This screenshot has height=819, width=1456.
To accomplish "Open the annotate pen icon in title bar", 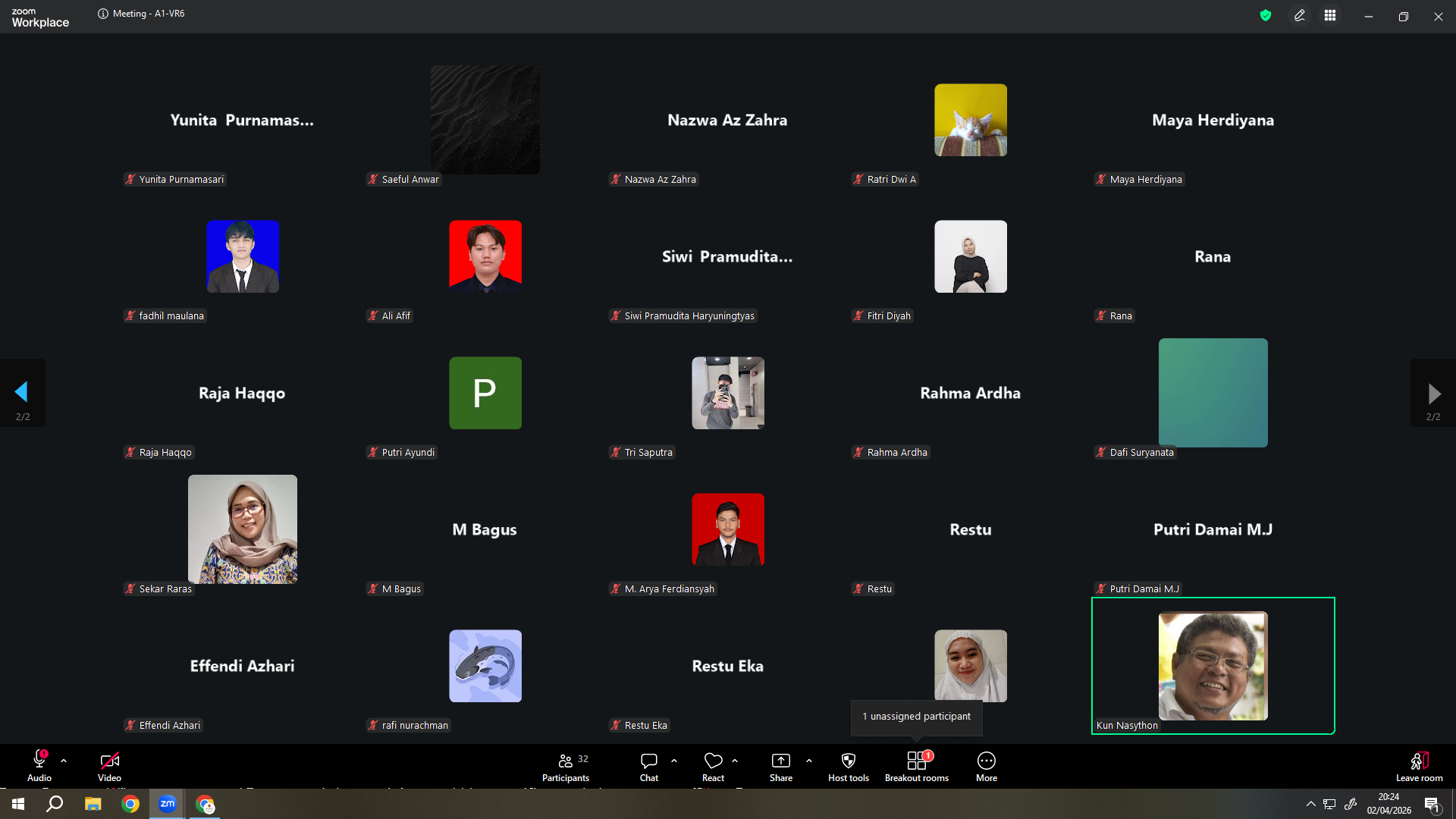I will coord(1300,15).
